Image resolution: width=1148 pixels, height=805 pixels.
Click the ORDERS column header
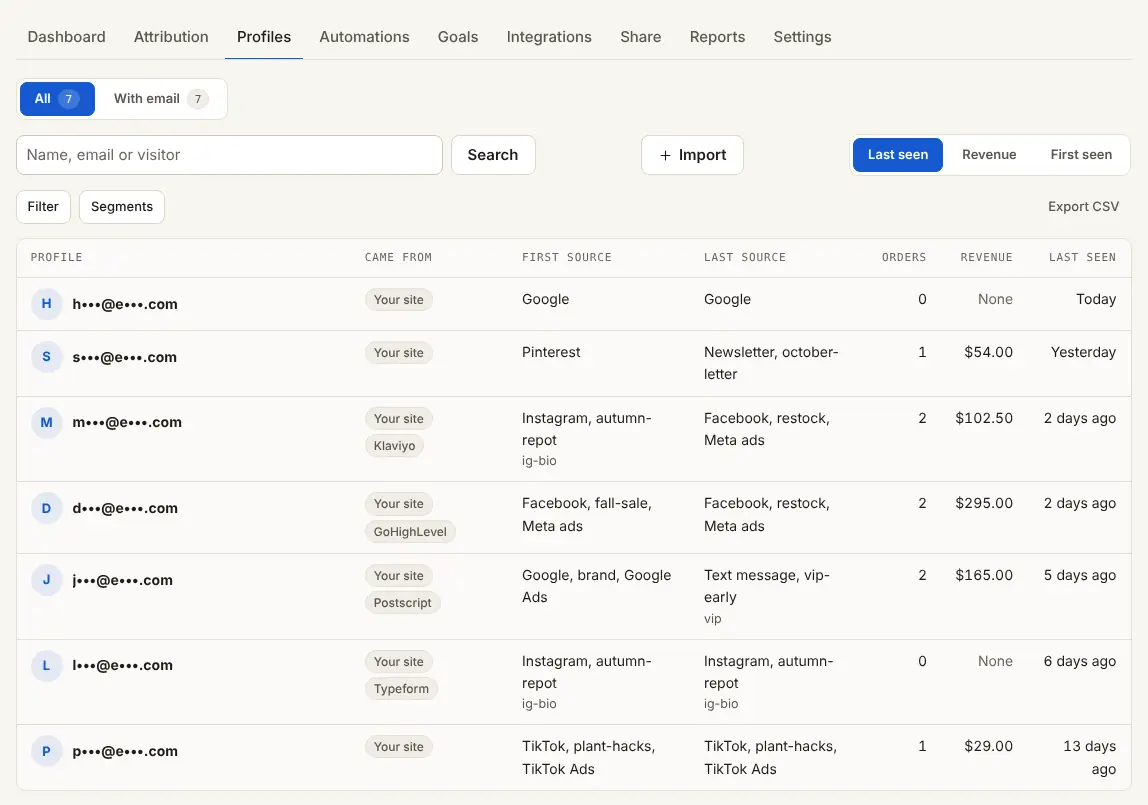click(903, 257)
